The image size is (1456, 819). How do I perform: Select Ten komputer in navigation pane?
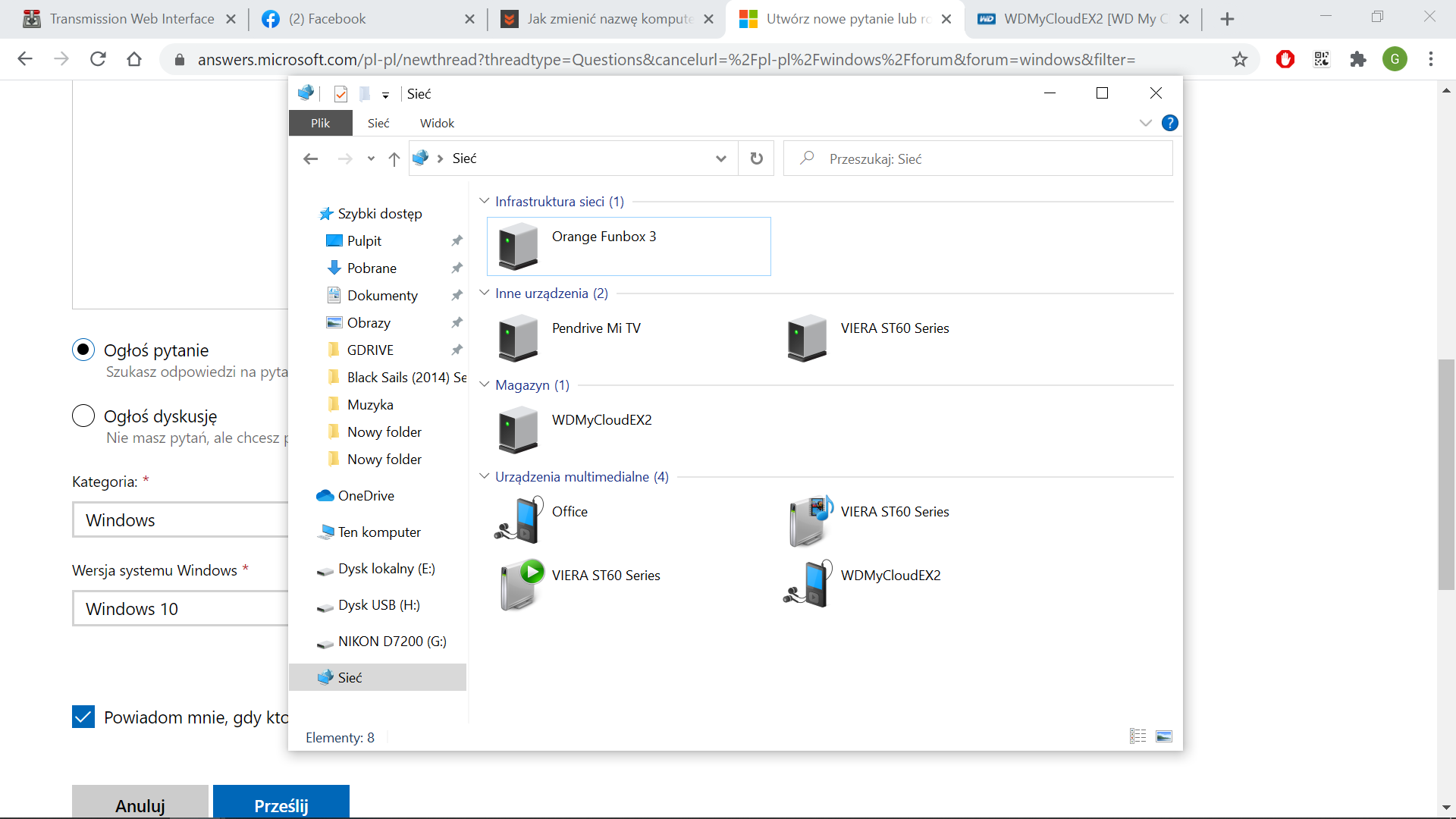click(x=378, y=532)
